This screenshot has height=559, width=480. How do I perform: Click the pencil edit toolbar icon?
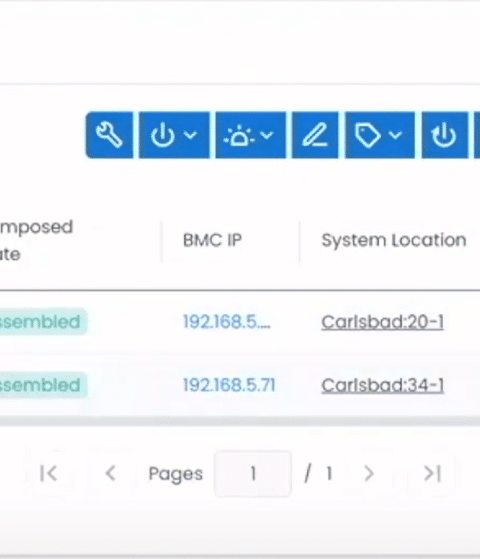click(315, 135)
